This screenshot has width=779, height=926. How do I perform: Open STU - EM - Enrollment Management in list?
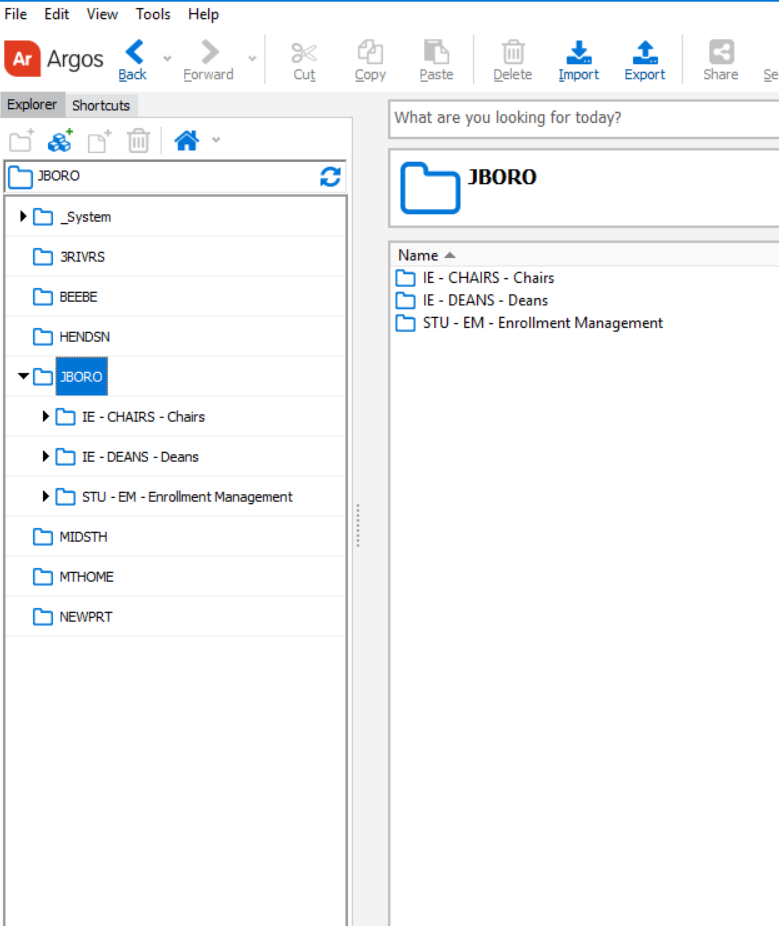pyautogui.click(x=542, y=322)
